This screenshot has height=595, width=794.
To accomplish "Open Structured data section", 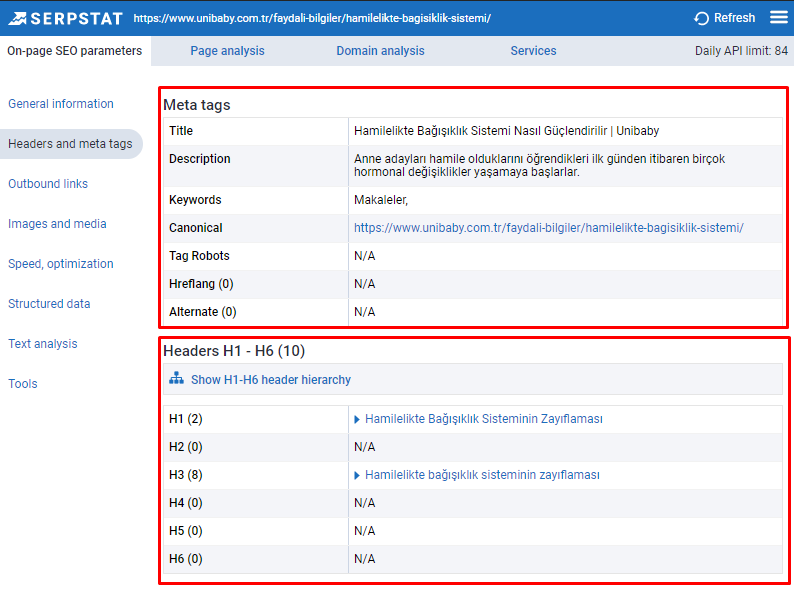I will (49, 304).
